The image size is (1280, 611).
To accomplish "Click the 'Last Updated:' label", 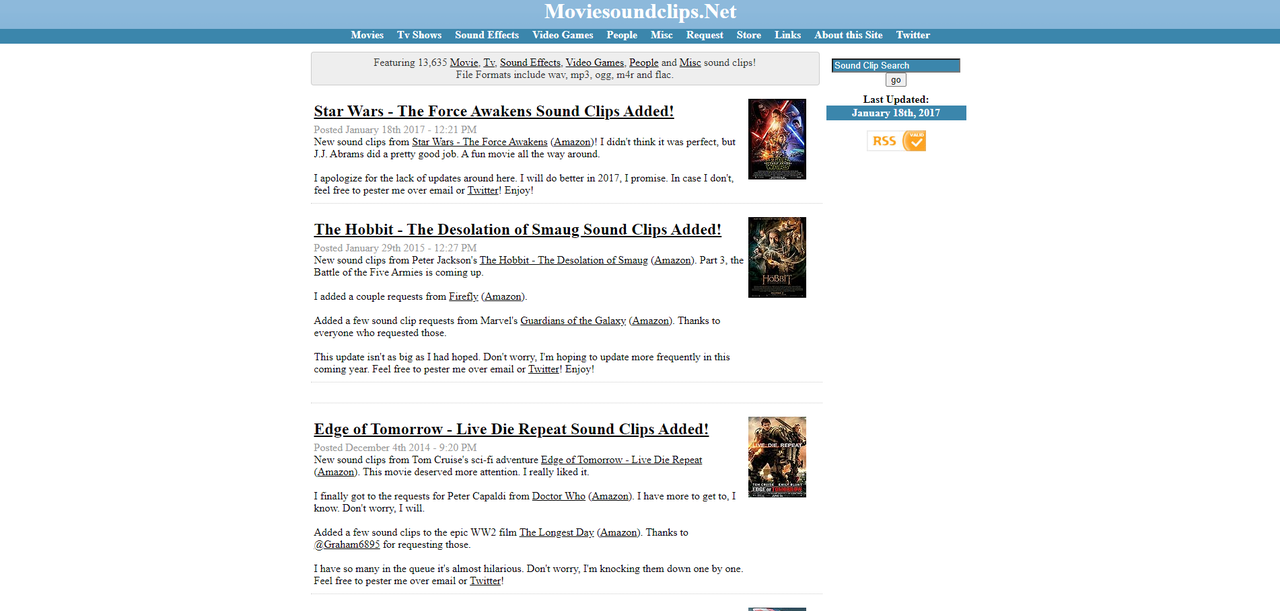I will pyautogui.click(x=896, y=99).
